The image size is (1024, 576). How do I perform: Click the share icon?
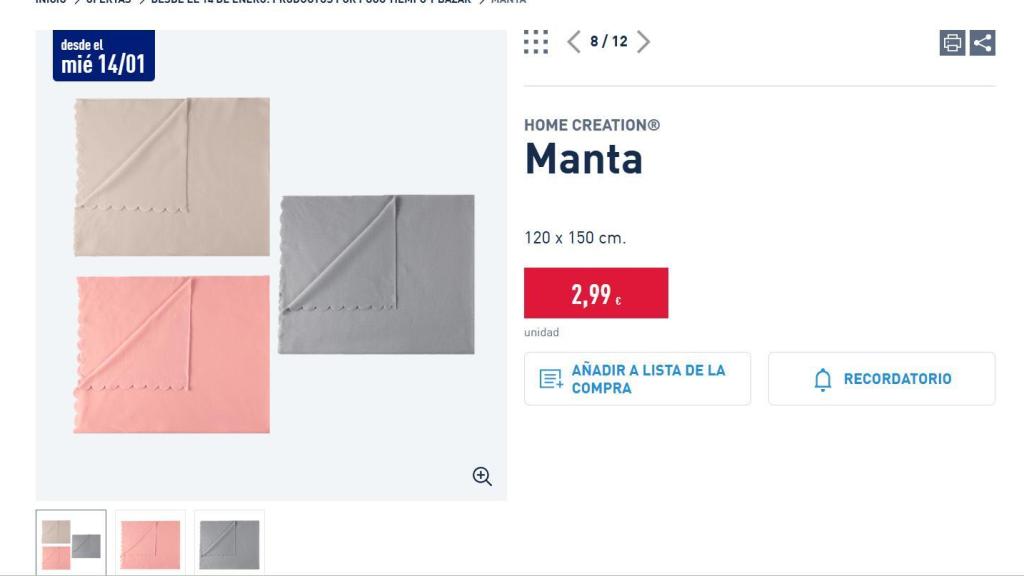tap(985, 45)
